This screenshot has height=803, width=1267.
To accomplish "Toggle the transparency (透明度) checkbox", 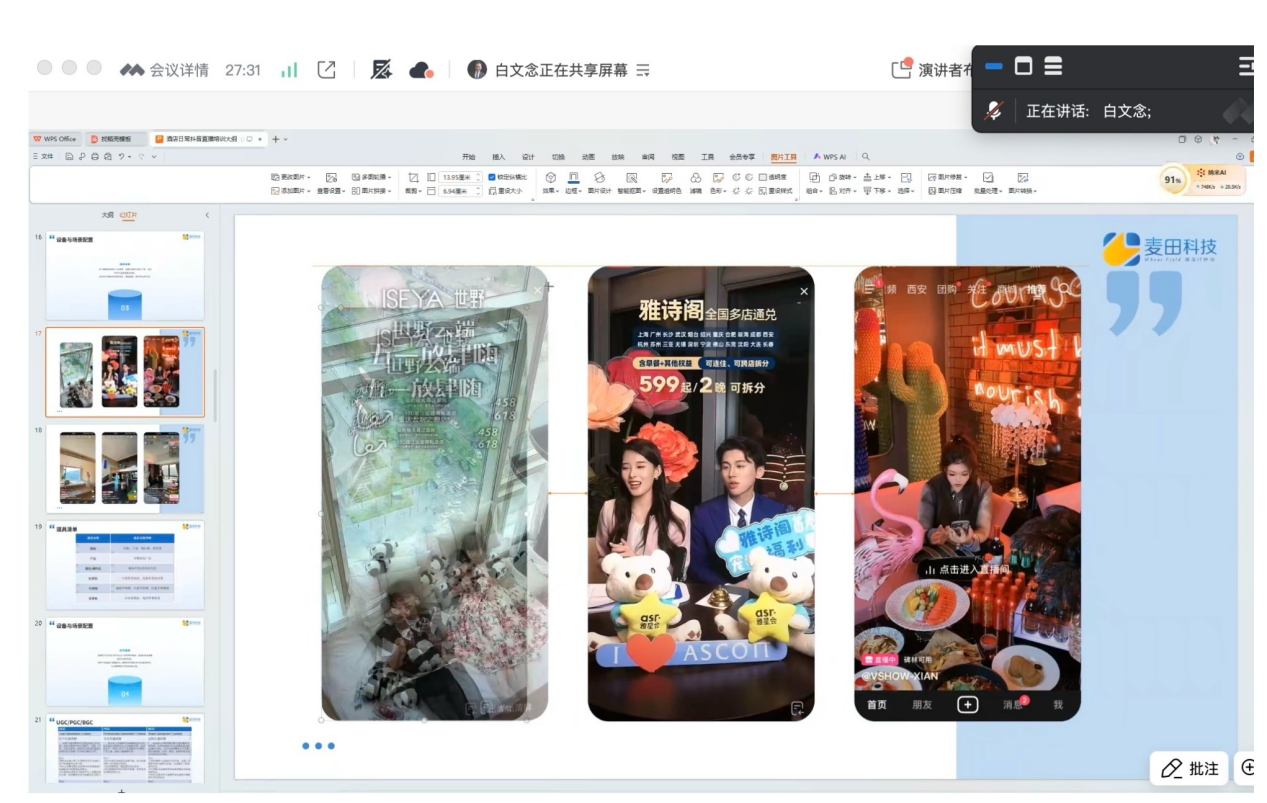I will pos(762,177).
